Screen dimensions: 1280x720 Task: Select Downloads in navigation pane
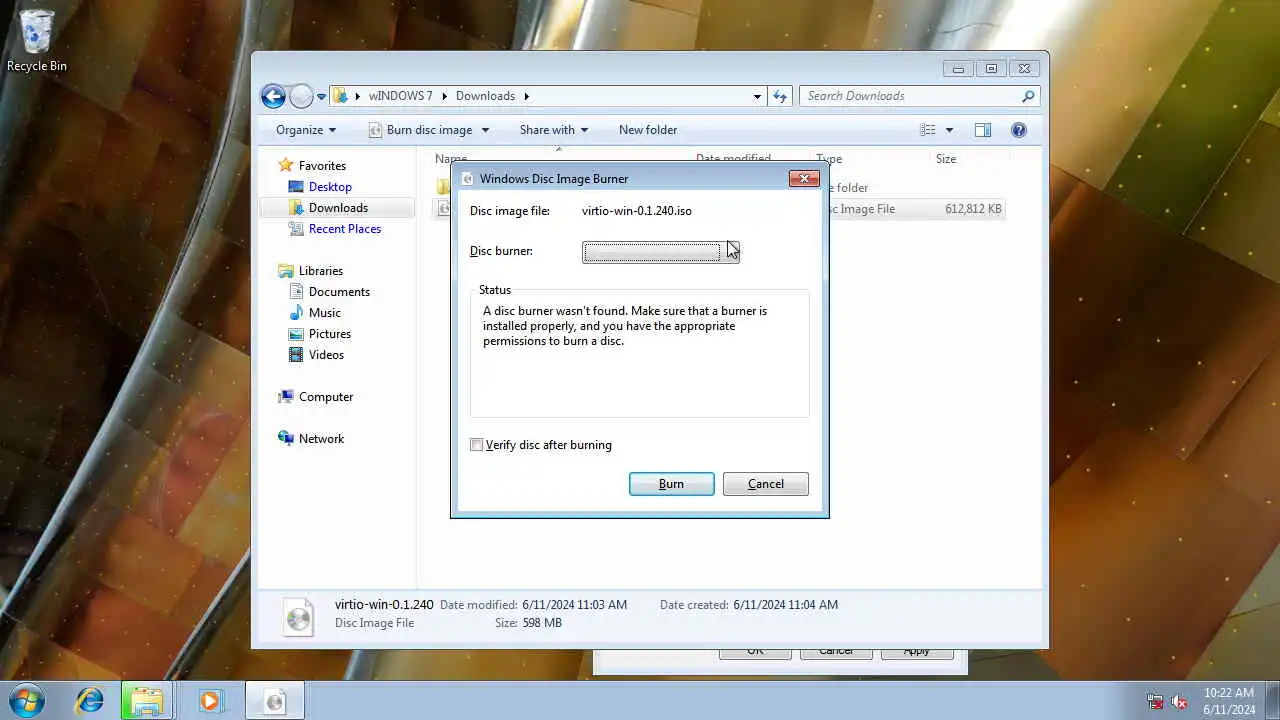(x=338, y=208)
